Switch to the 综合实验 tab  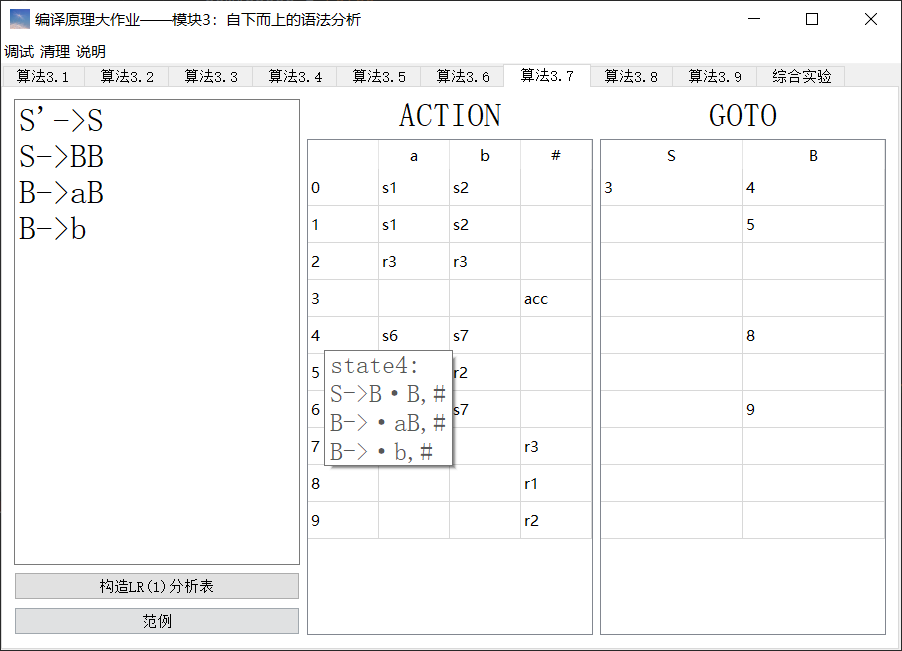[x=800, y=75]
